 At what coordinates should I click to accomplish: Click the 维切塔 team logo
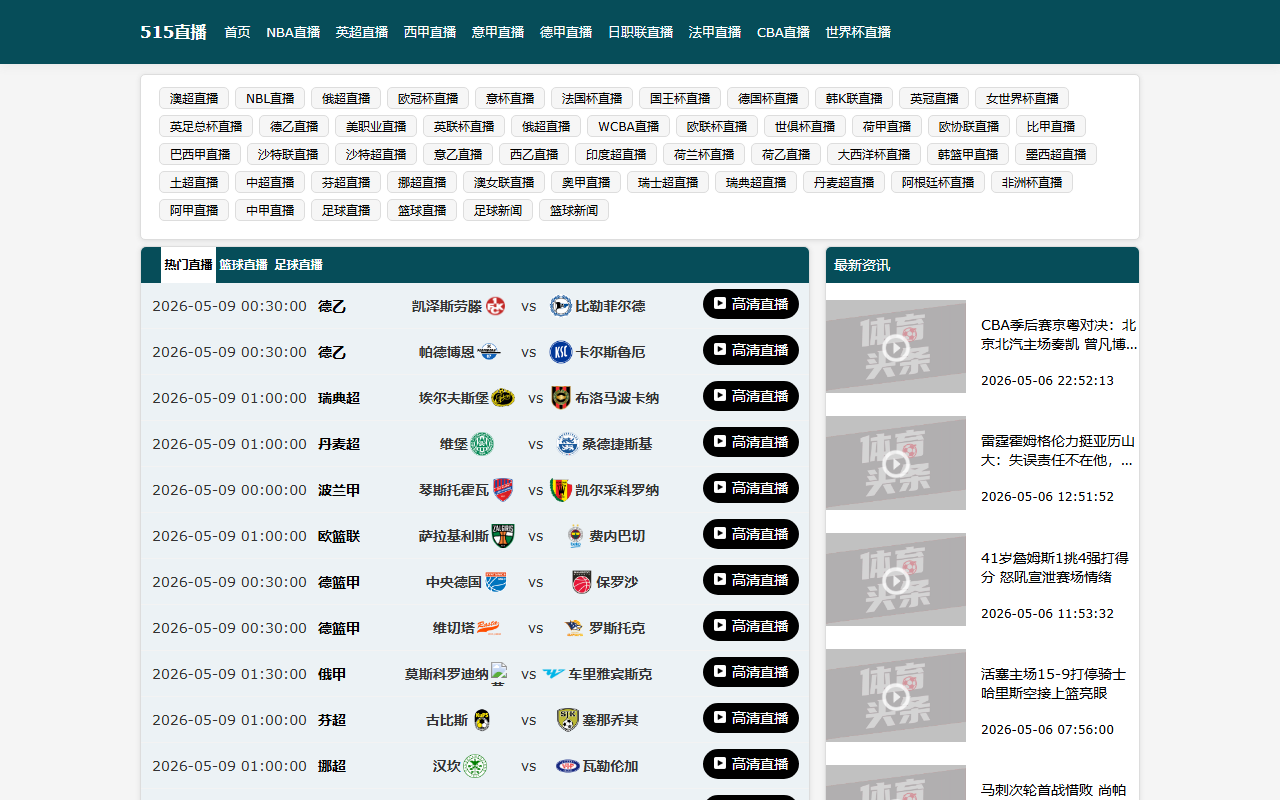point(489,628)
